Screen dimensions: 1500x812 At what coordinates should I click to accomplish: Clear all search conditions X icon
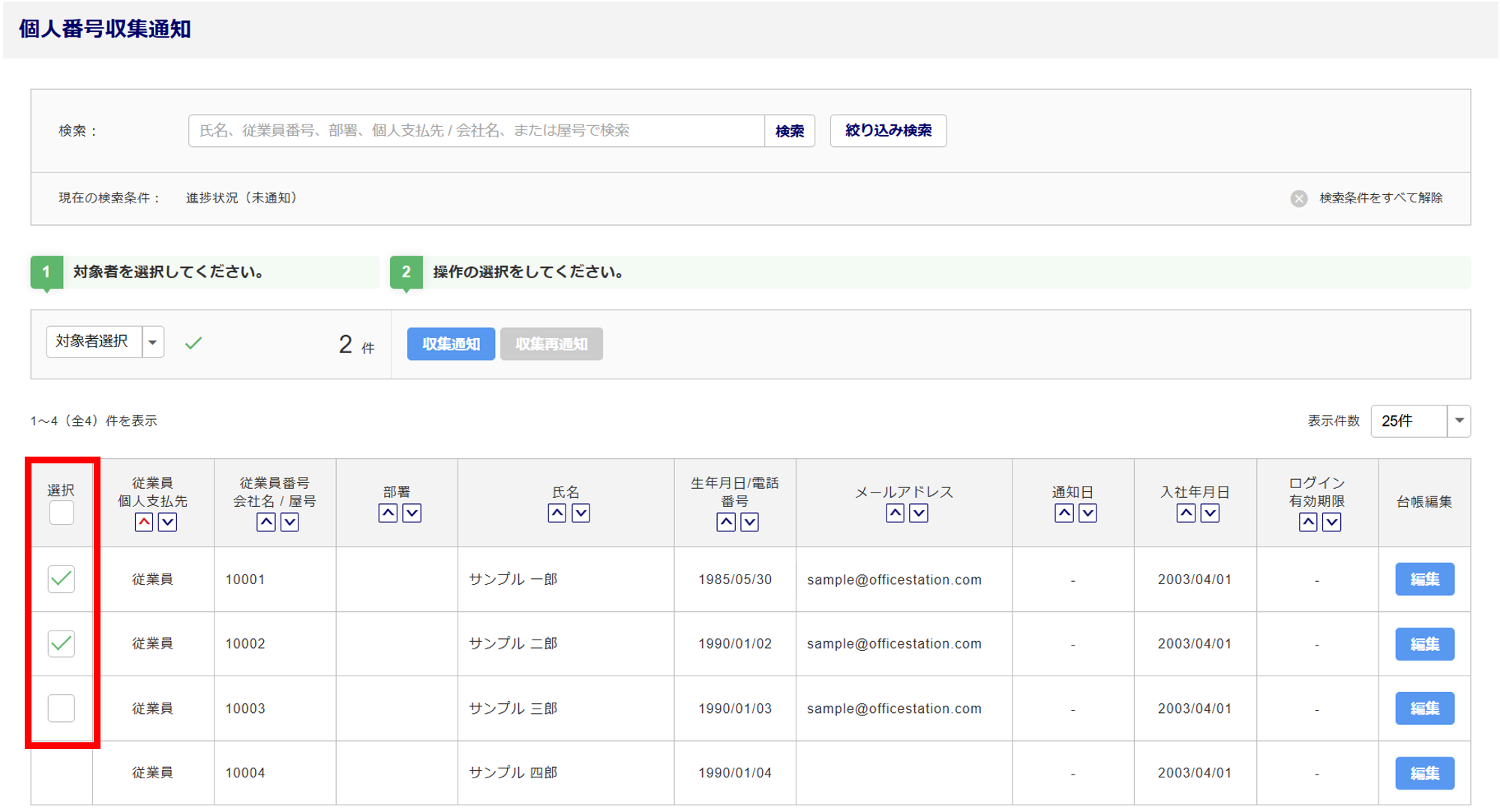tap(1299, 198)
